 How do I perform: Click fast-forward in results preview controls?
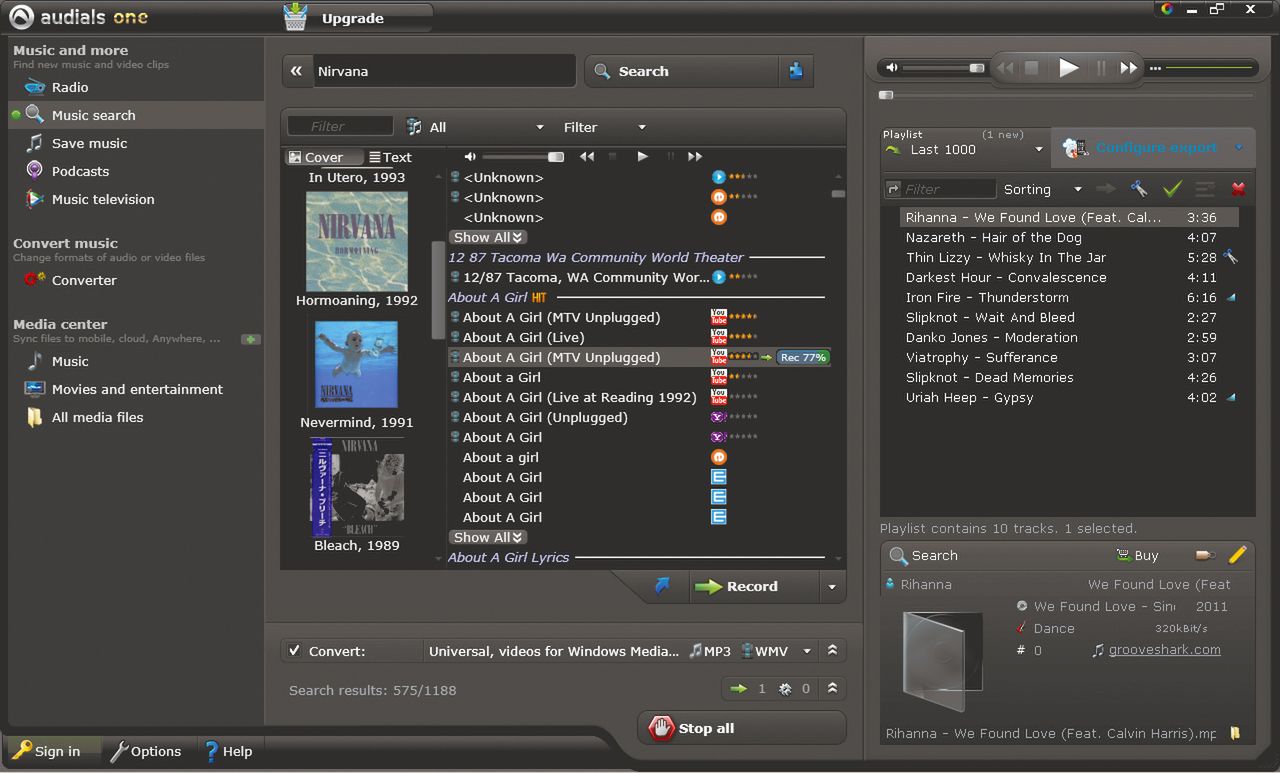pos(694,157)
